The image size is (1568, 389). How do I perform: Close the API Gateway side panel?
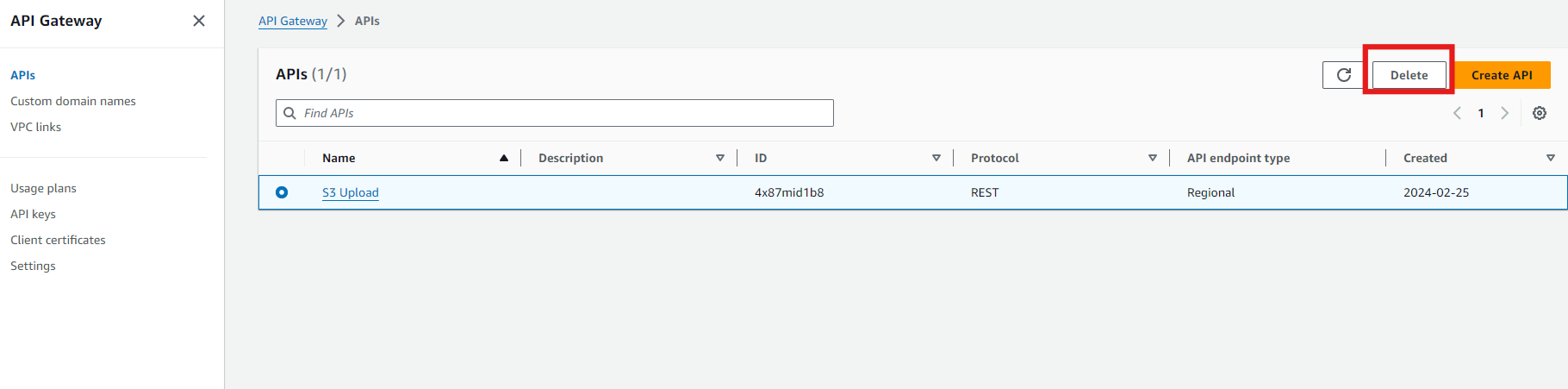(199, 21)
